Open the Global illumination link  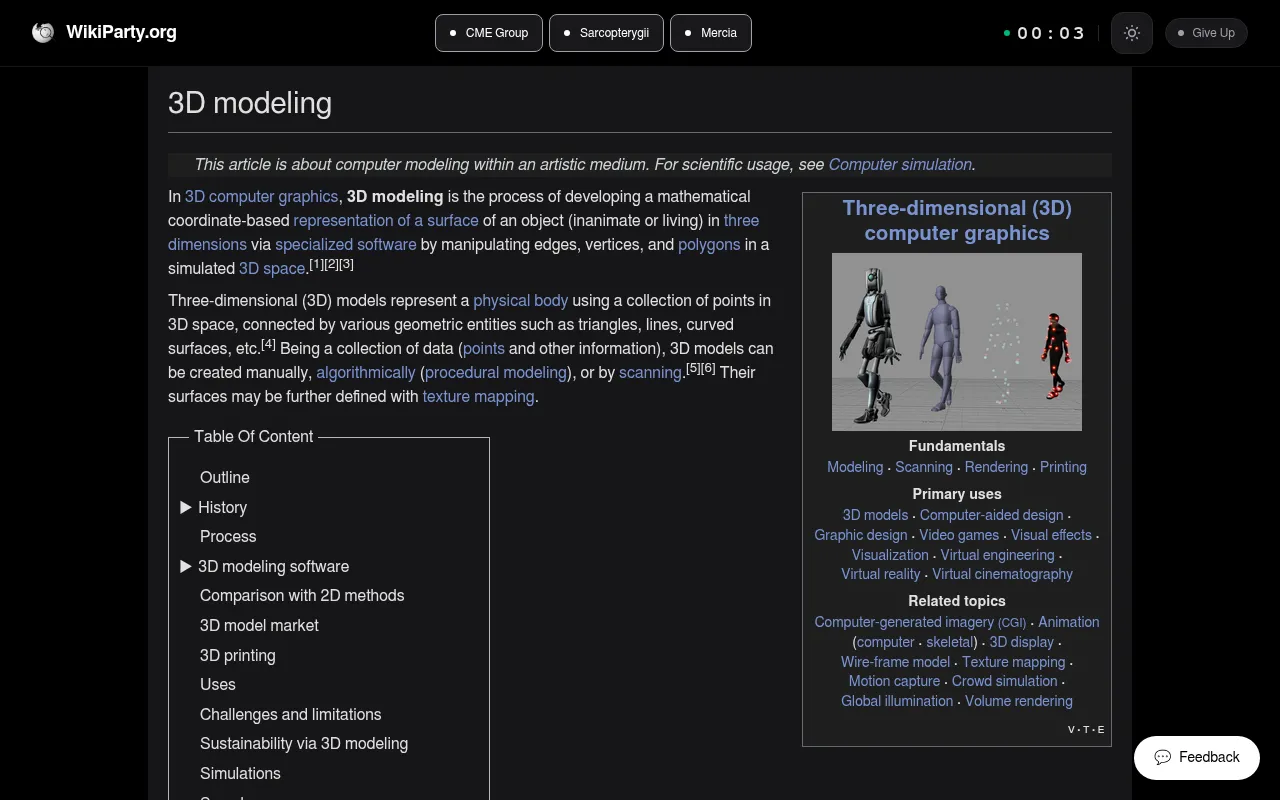(897, 701)
